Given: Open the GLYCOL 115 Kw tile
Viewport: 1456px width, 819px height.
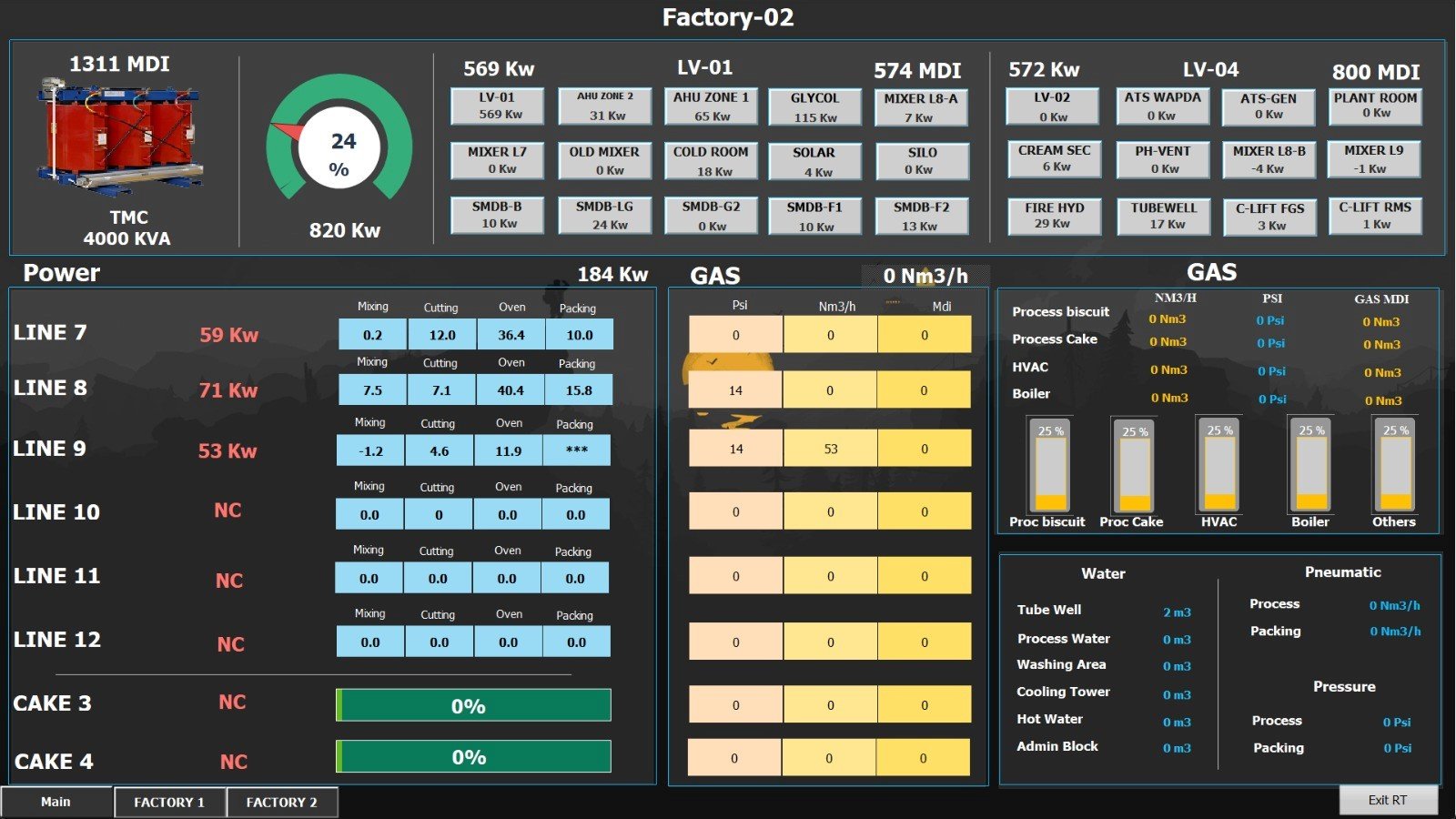Looking at the screenshot, I should [815, 106].
